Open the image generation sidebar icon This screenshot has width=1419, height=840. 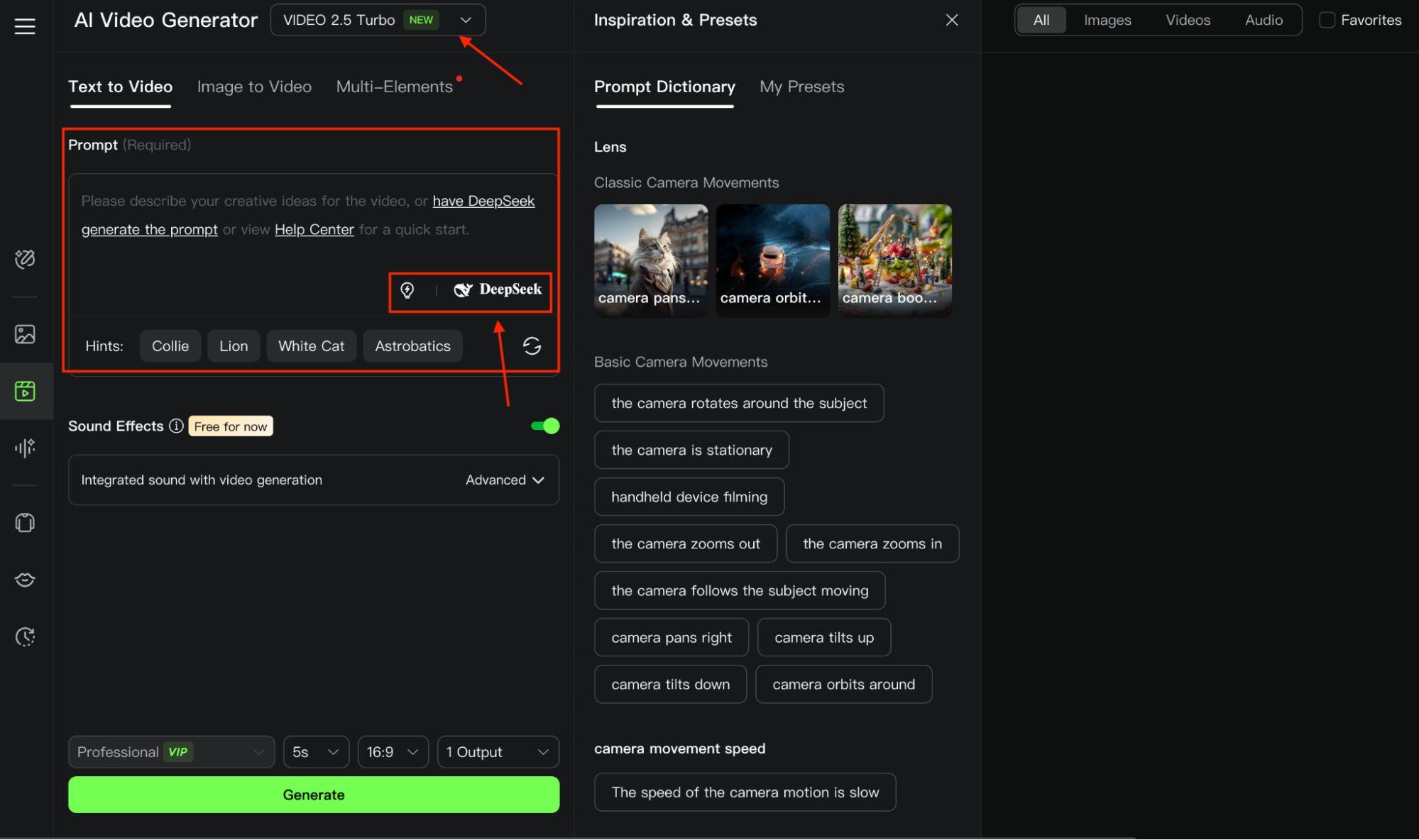(25, 334)
